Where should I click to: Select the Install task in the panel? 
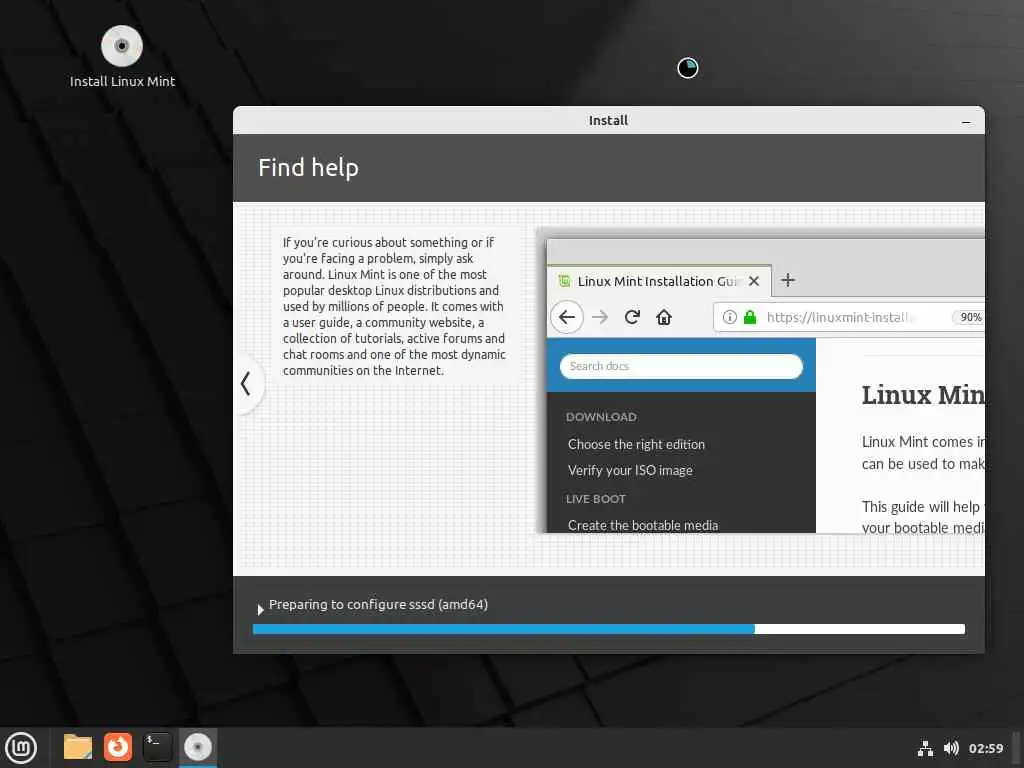197,746
